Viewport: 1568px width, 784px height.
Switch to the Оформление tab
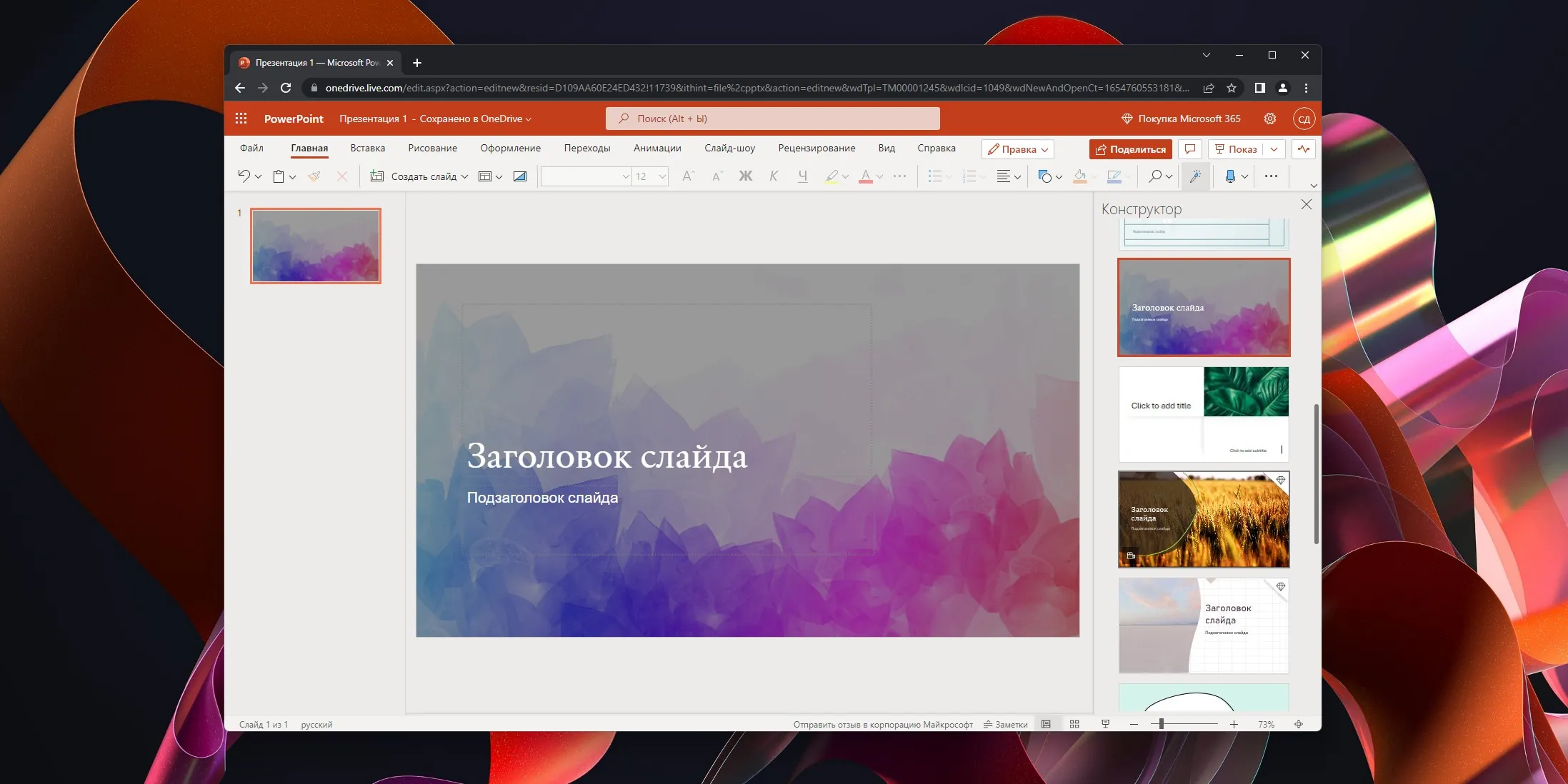[510, 148]
